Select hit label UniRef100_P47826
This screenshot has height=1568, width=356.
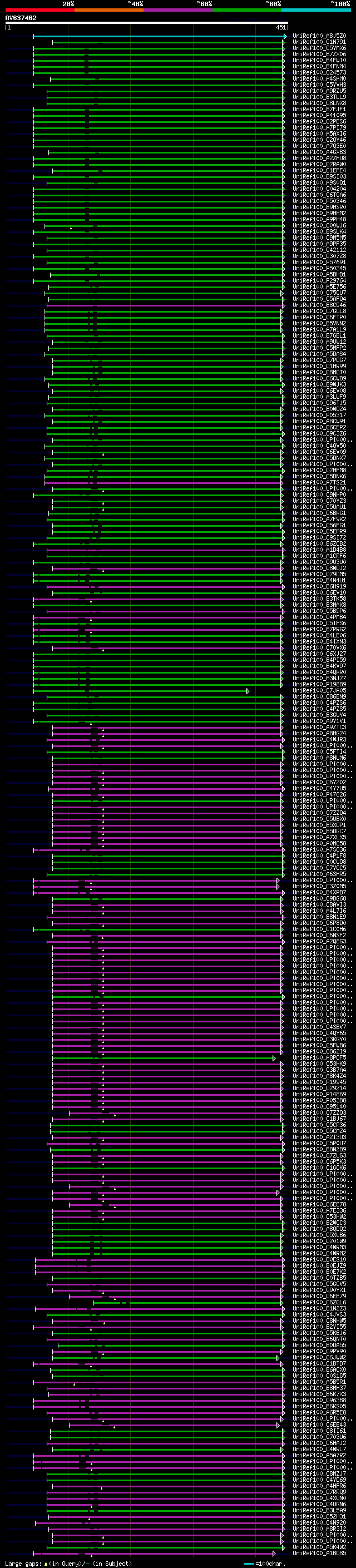click(319, 794)
